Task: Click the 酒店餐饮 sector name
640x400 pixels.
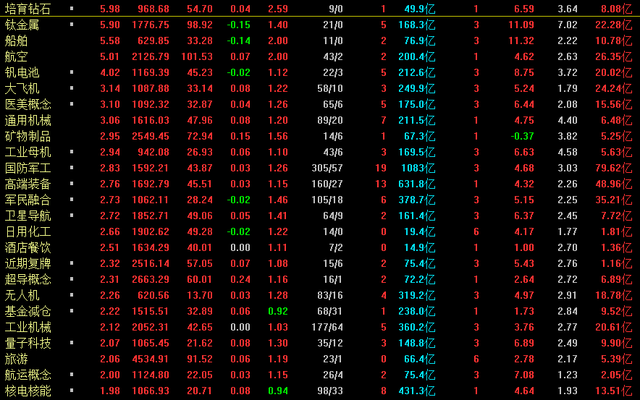Action: (x=28, y=248)
